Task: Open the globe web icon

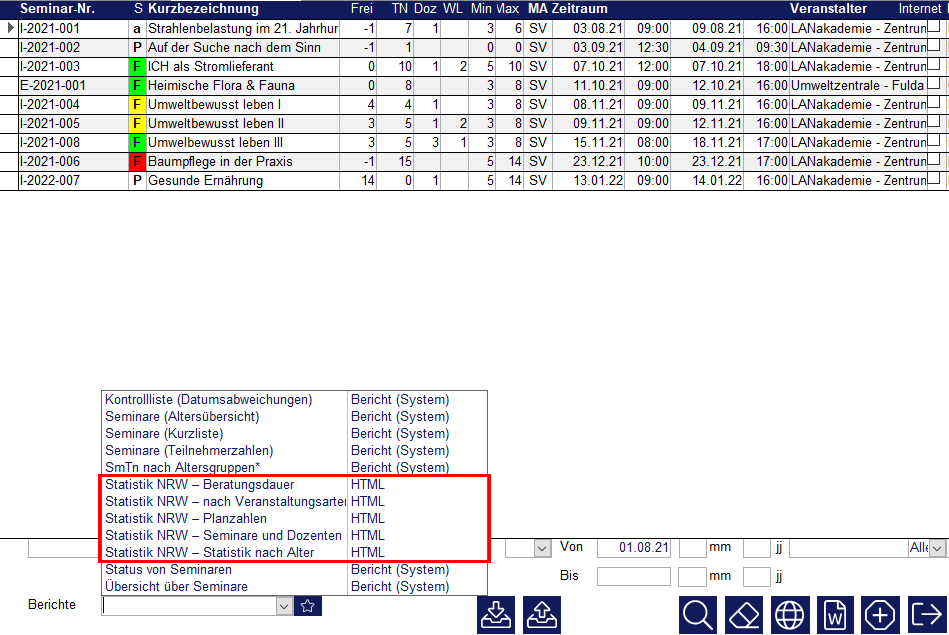Action: coord(790,614)
